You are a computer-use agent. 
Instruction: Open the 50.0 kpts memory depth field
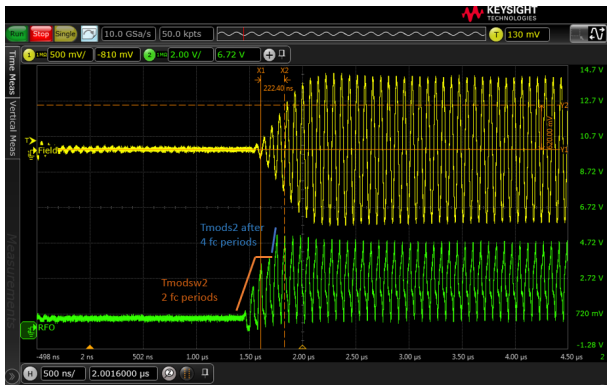pos(186,34)
